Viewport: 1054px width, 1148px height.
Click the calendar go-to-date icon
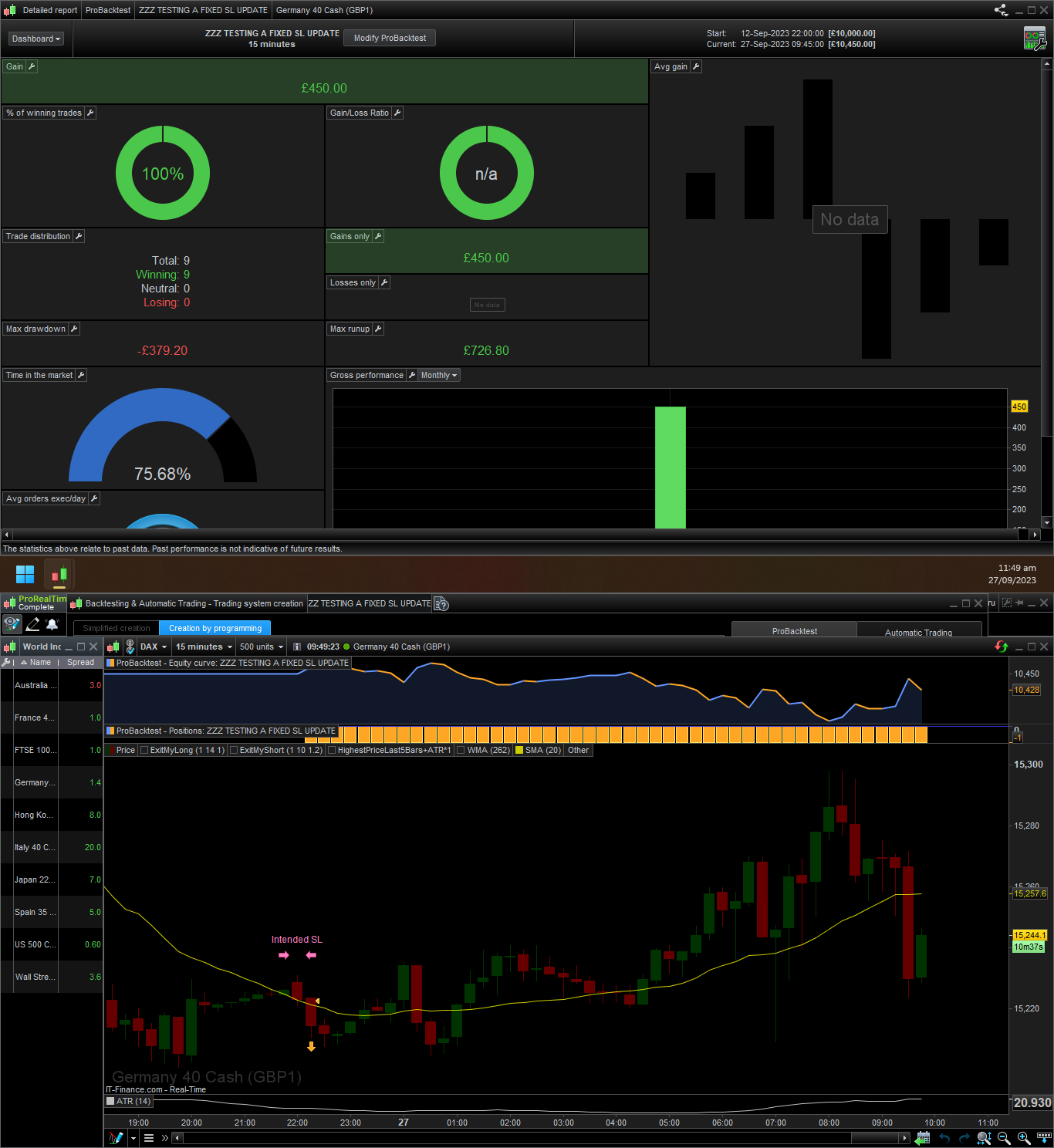(x=923, y=1138)
